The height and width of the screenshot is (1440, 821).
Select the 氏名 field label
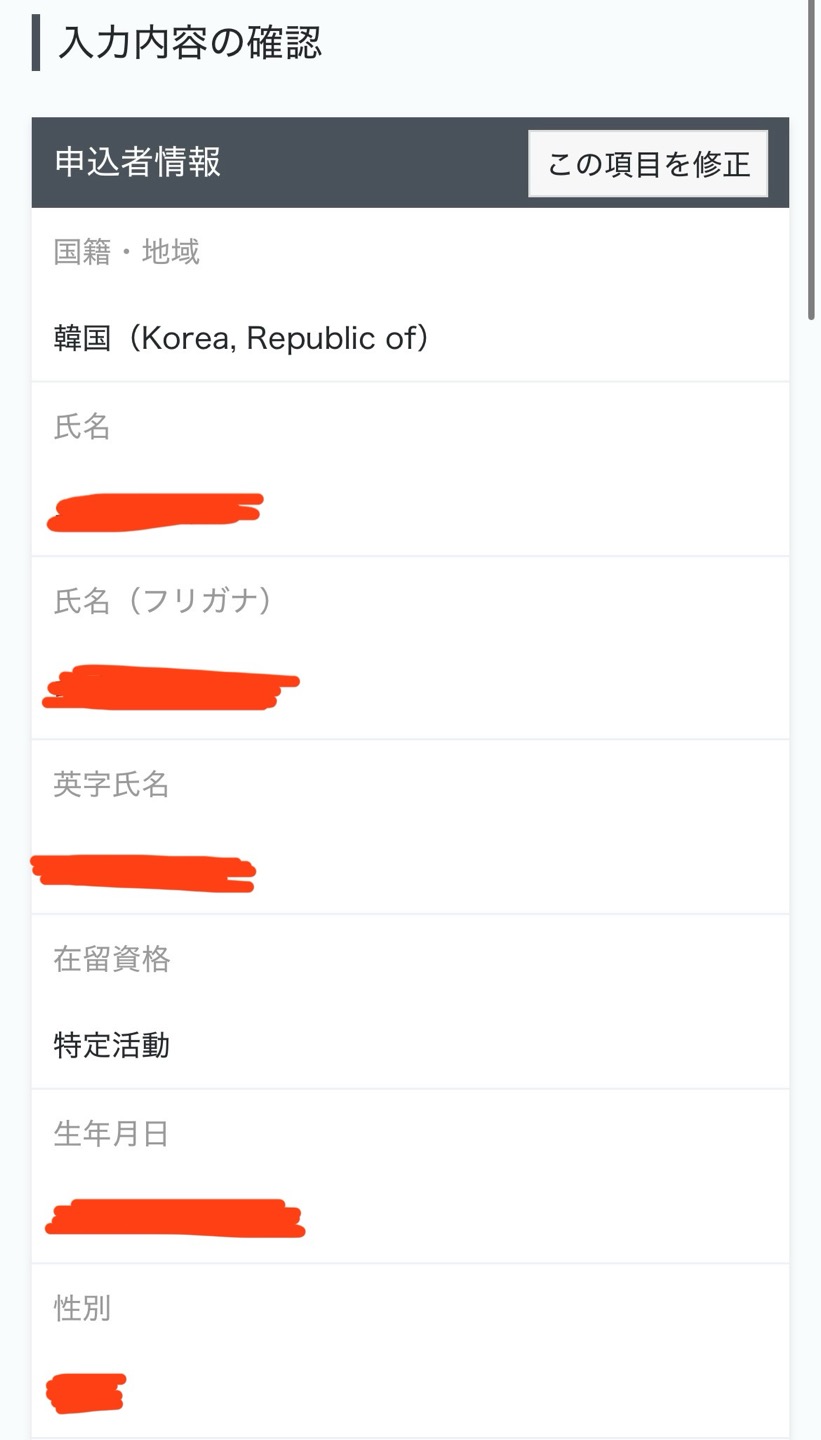pos(82,427)
